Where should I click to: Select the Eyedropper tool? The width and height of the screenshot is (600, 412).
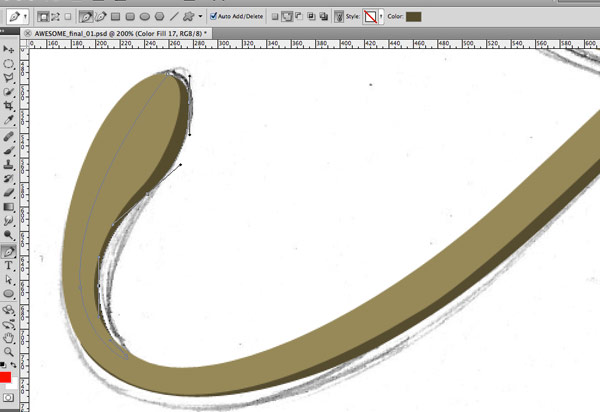[x=8, y=120]
